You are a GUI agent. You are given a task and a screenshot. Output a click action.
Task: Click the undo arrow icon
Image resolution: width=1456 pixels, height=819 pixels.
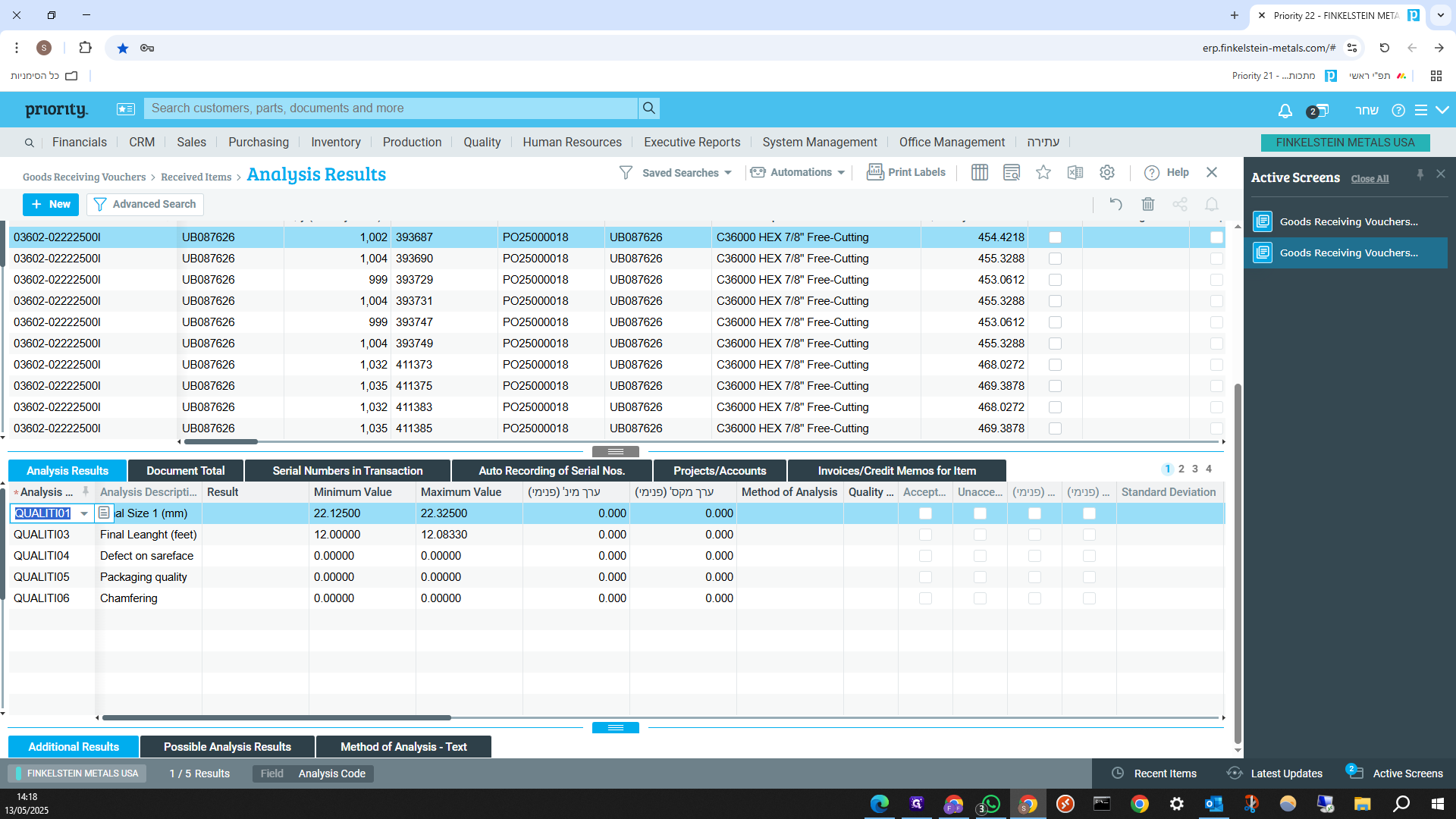[1116, 204]
